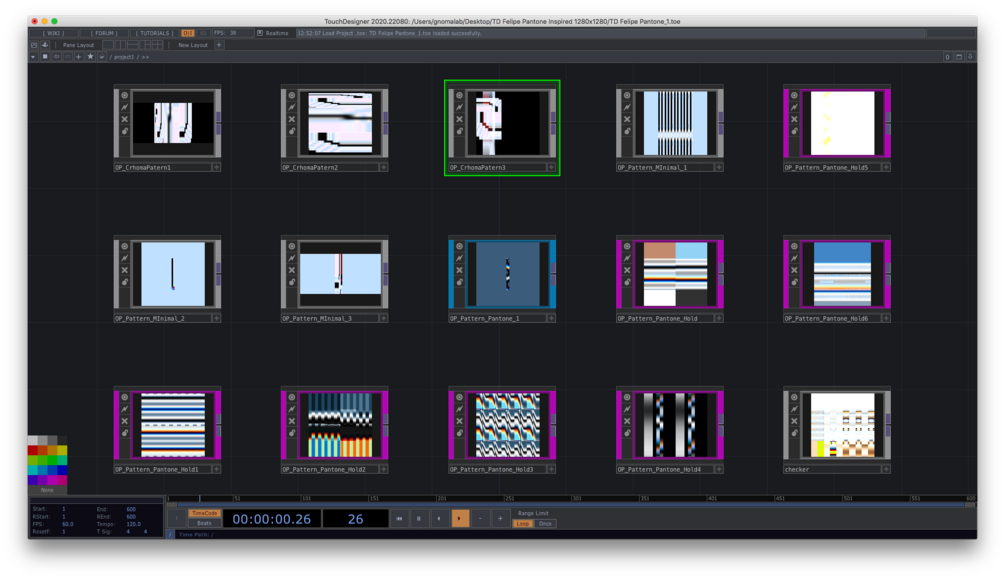Toggle viewer active plus on OP_CrhomaPatern1
The width and height of the screenshot is (1005, 579).
coord(217,167)
